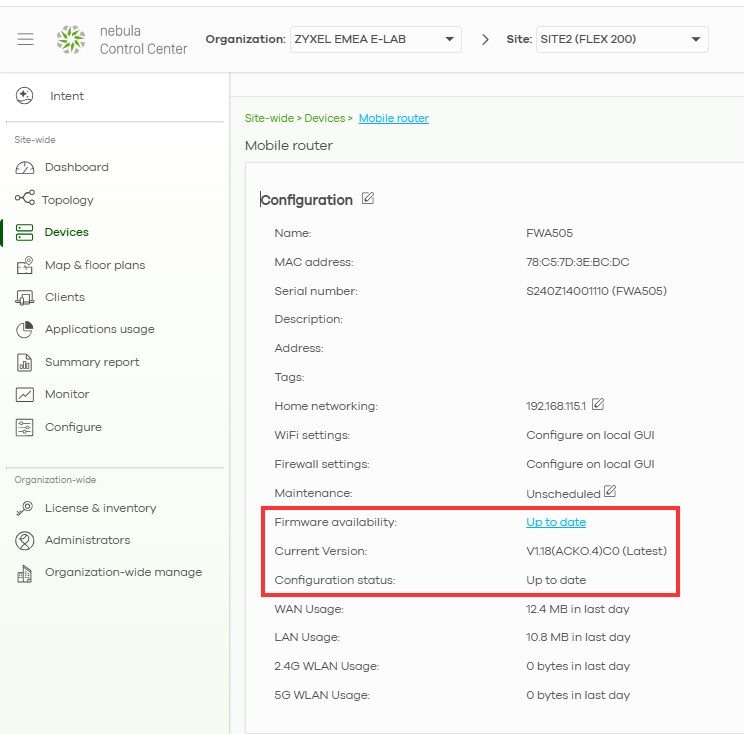Open the Site dropdown SITE2 (FLEX 200)

tap(622, 39)
